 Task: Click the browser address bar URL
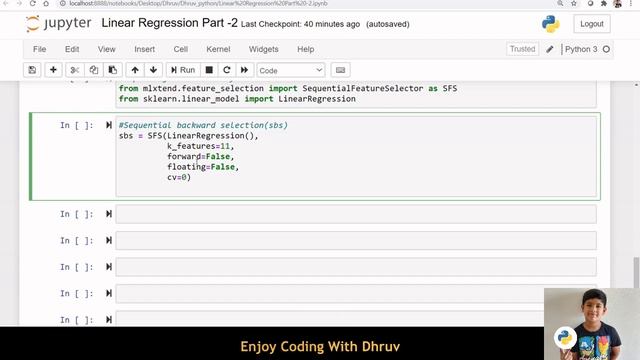tap(198, 3)
